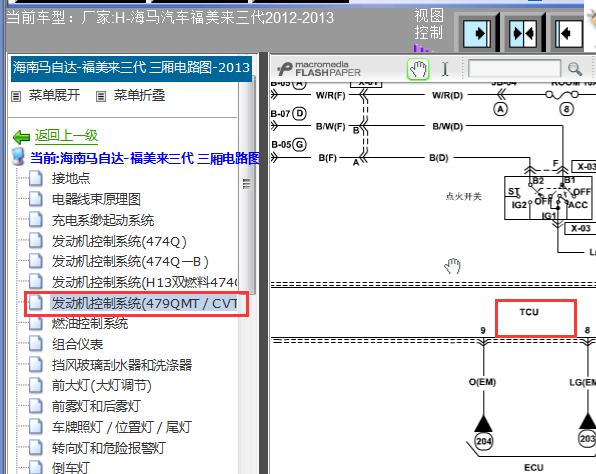Select the FlashPaper hand pan tool

click(418, 69)
